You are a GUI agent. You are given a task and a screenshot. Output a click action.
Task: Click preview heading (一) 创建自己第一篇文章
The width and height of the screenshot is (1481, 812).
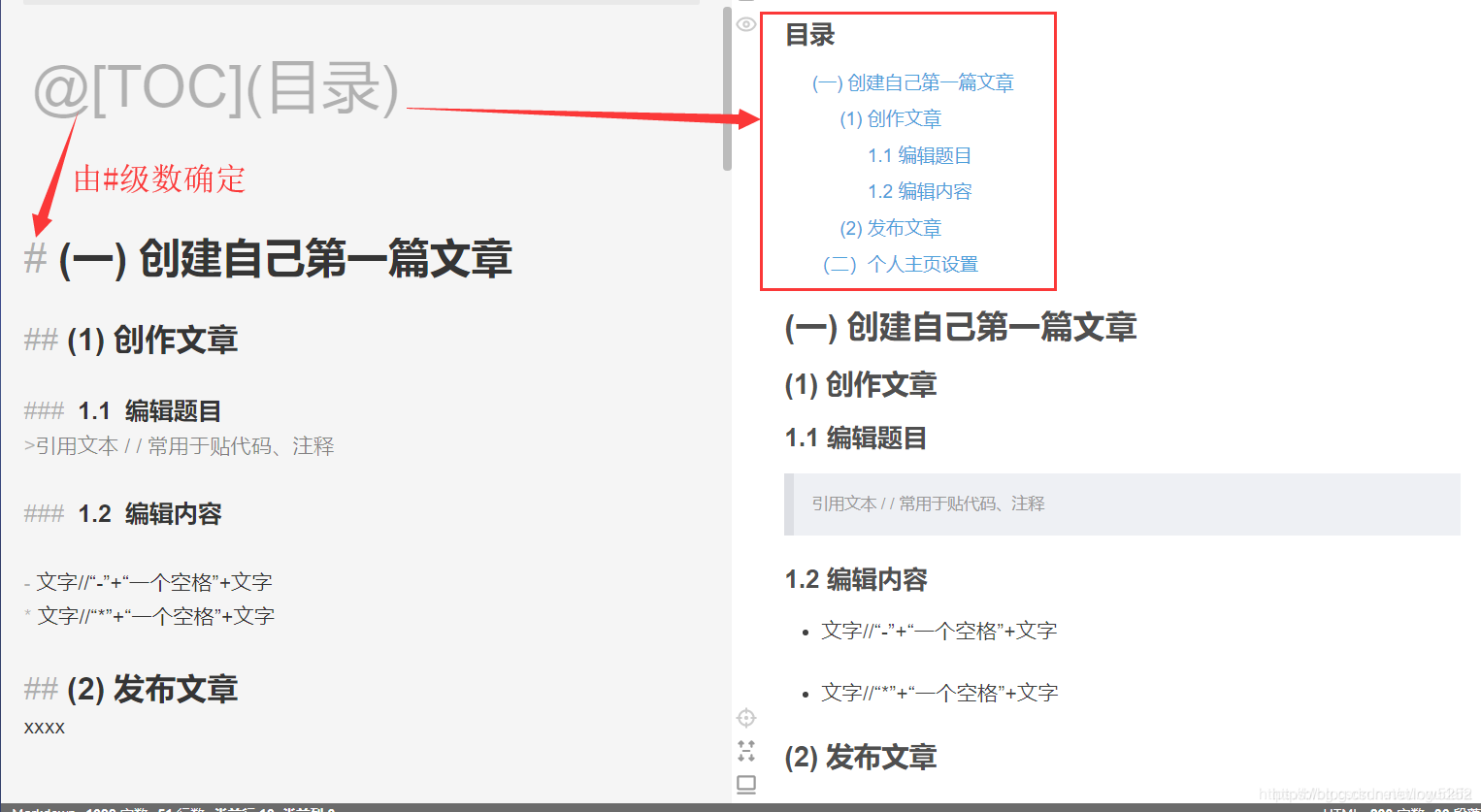(961, 328)
